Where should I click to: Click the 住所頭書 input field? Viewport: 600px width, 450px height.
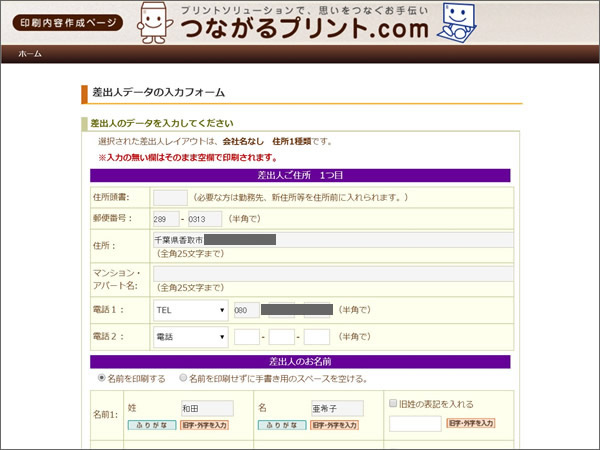click(170, 197)
